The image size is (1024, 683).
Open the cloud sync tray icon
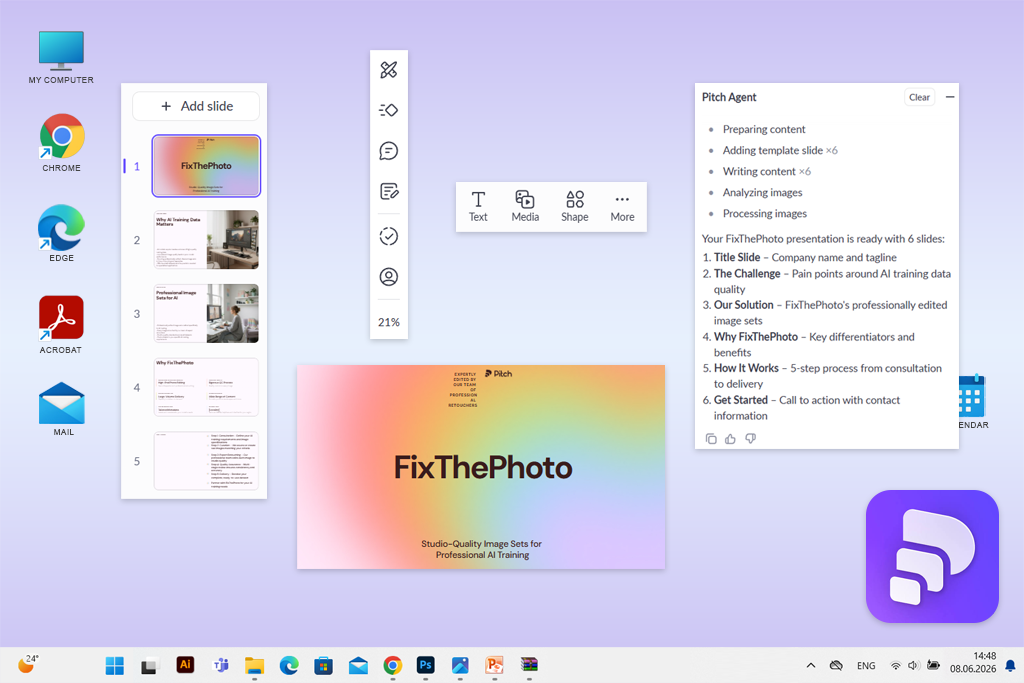(836, 665)
